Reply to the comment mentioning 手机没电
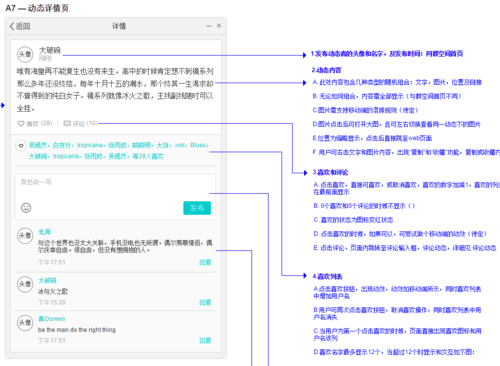Viewport: 500px width, 366px height. pos(205,262)
